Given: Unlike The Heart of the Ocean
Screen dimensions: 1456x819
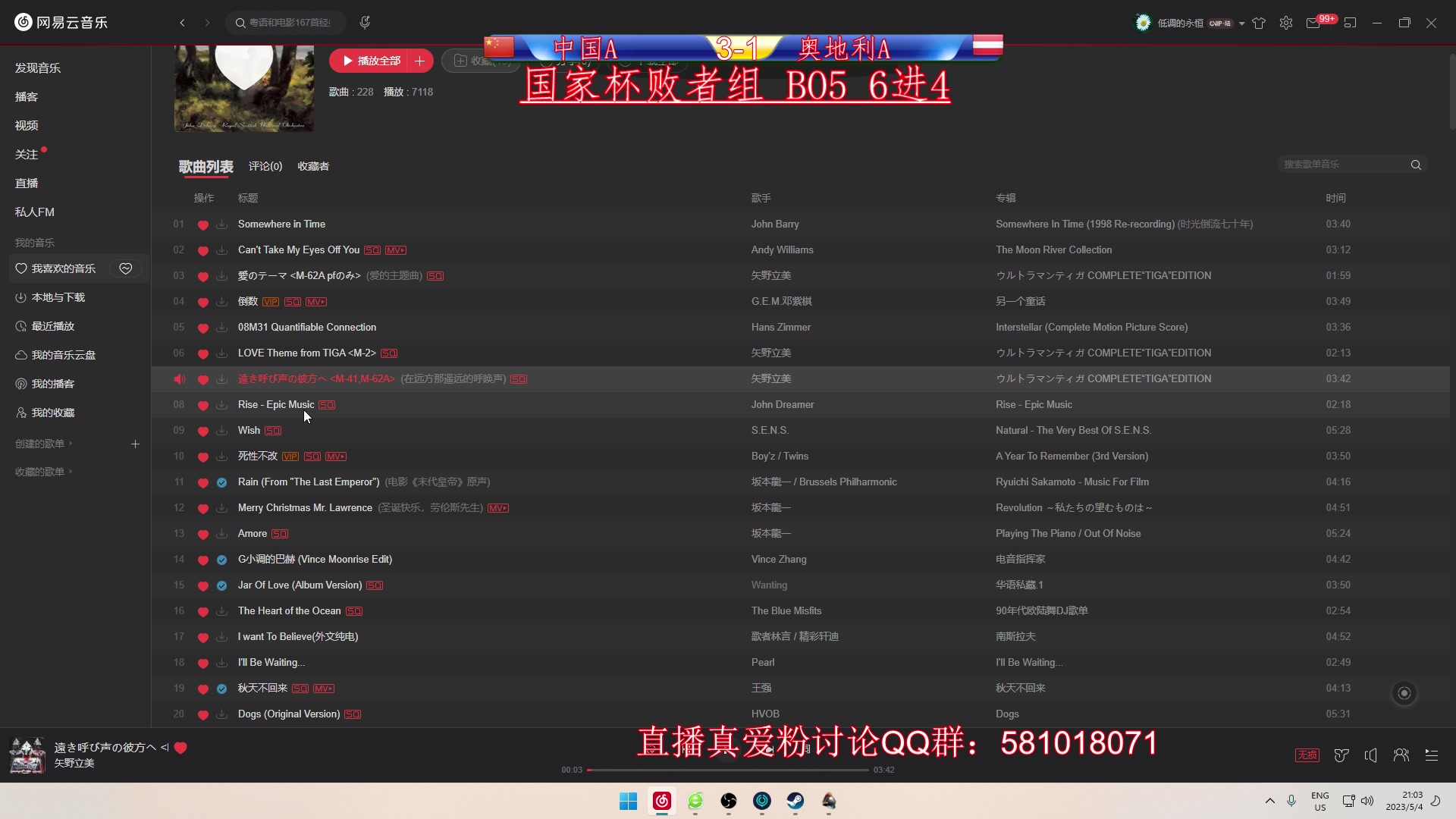Looking at the screenshot, I should pyautogui.click(x=202, y=612).
